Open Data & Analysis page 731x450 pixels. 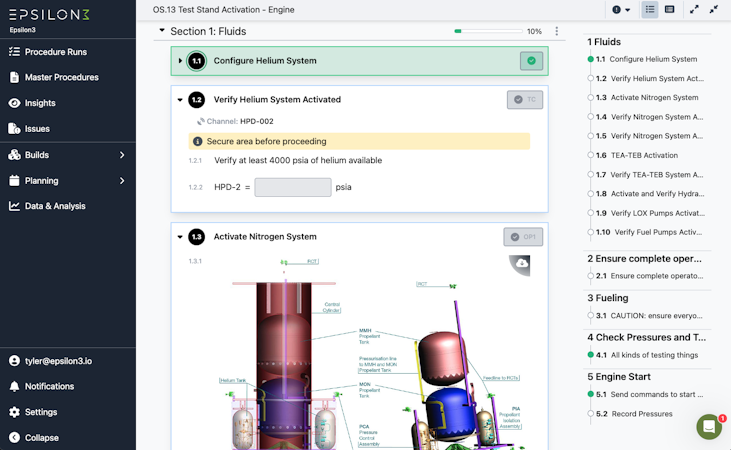coord(55,206)
